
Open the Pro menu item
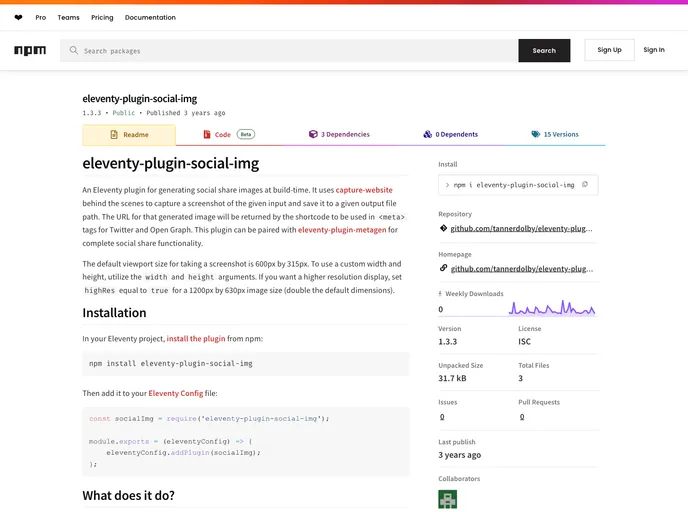41,18
